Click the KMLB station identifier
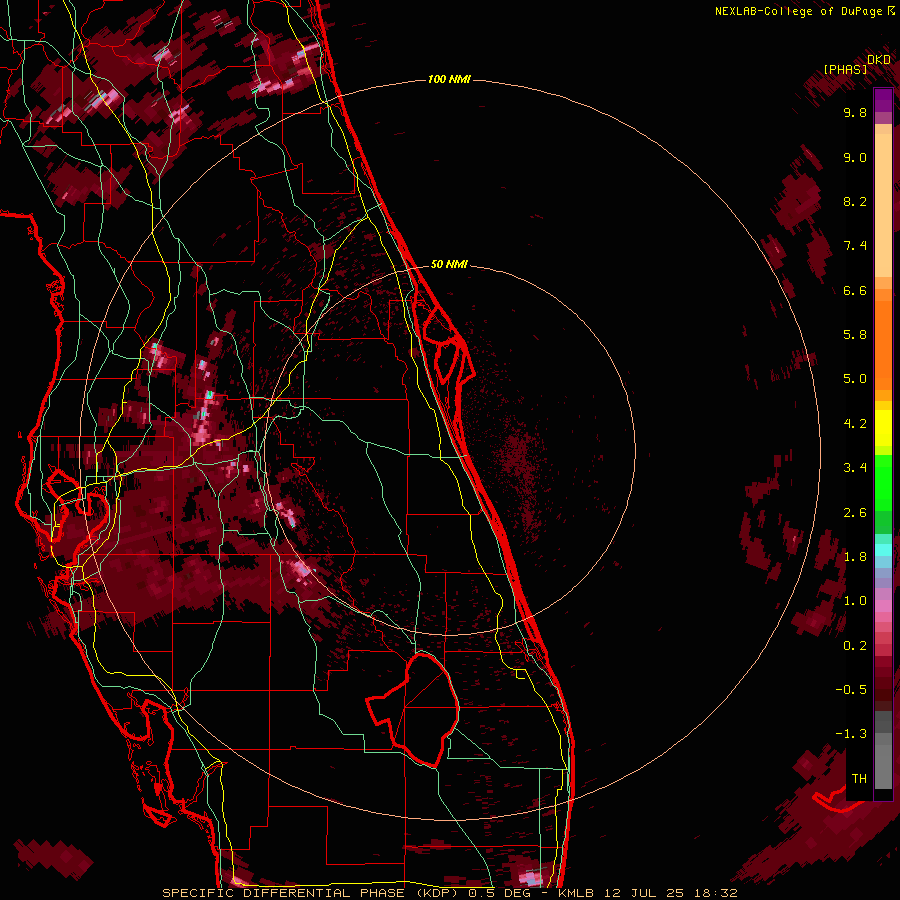Viewport: 900px width, 900px height. (576, 893)
